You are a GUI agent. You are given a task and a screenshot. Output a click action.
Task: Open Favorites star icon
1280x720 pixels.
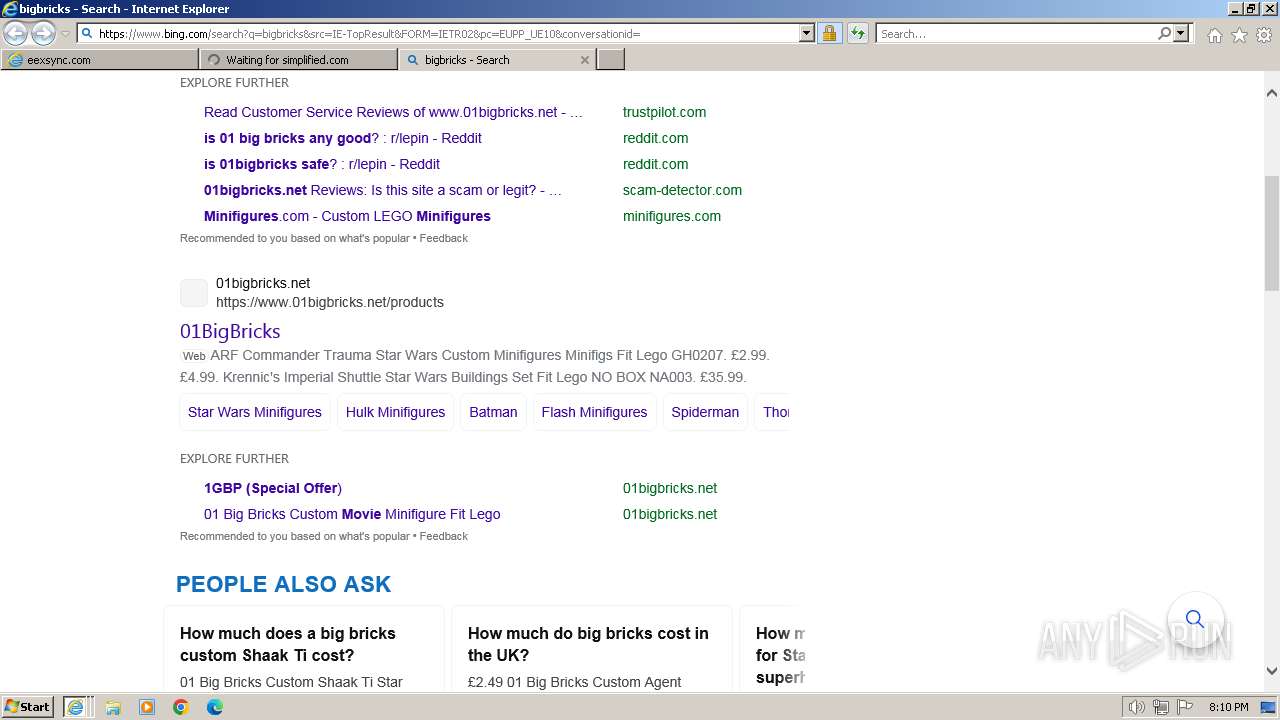click(x=1239, y=35)
